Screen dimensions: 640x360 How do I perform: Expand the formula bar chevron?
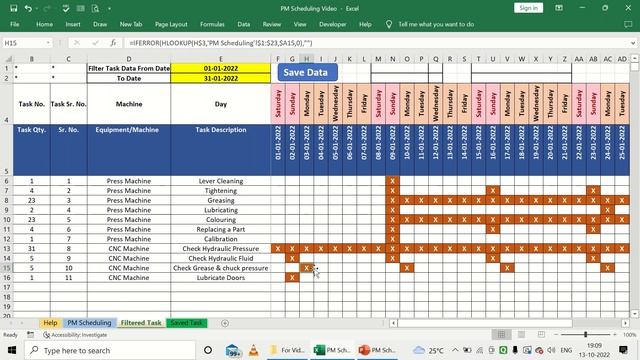633,43
